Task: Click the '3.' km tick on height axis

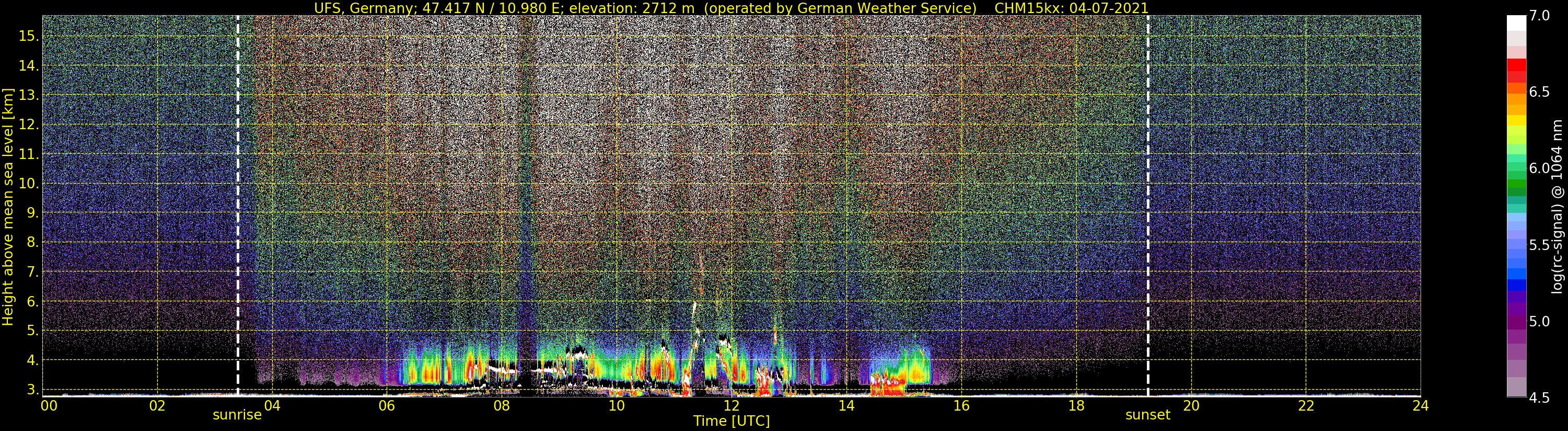Action: pos(32,390)
